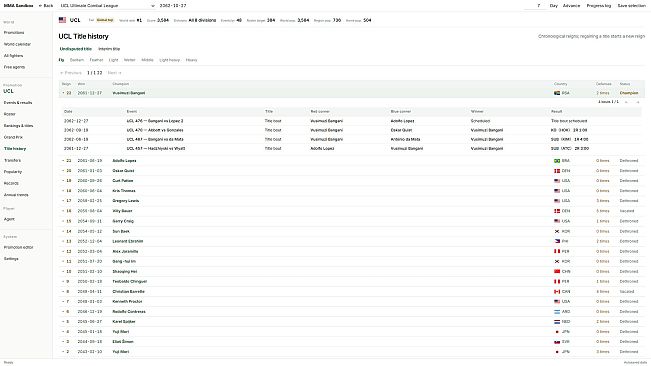The height and width of the screenshot is (366, 651).
Task: Open event UCL 476 Bangani vs Lopez 2
Action: pyautogui.click(x=155, y=121)
